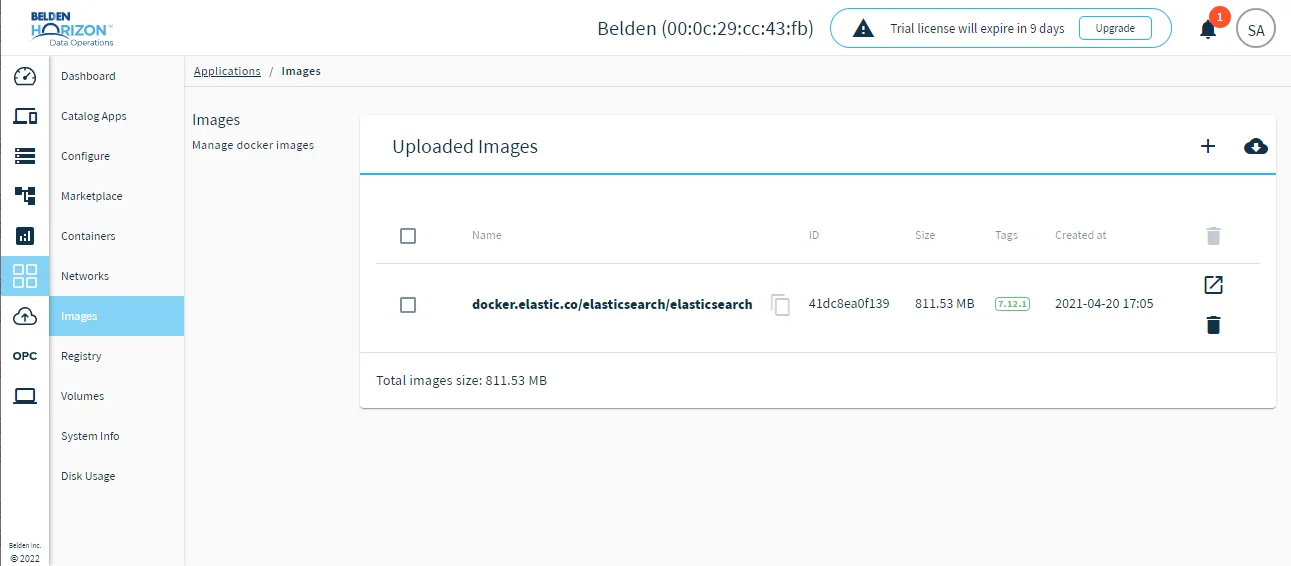
Task: Click the Manage docker images subtitle
Action: 253,145
